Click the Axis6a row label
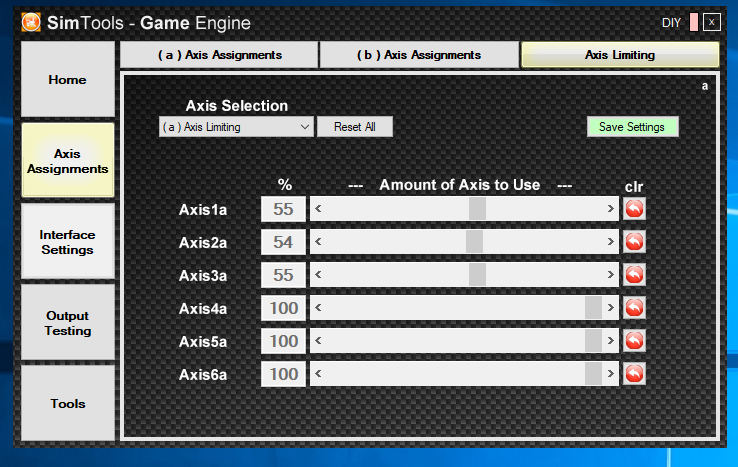The image size is (738, 467). 203,374
